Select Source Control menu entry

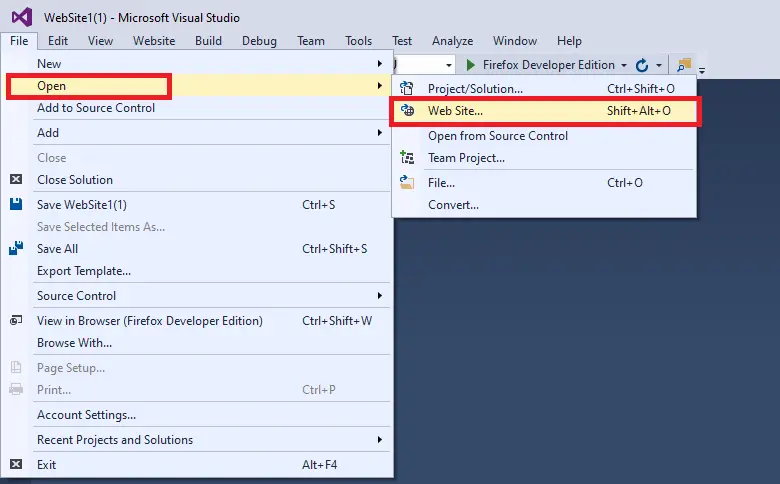click(197, 295)
